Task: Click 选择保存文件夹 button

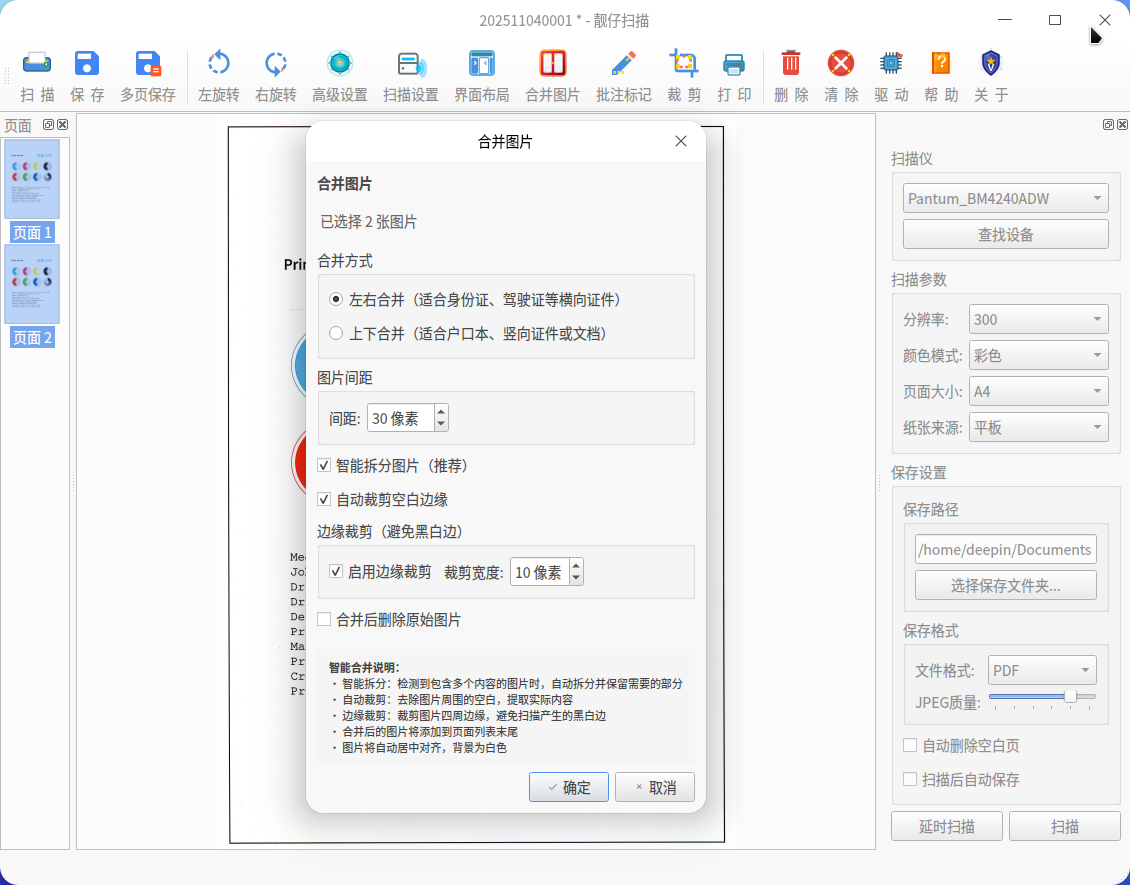Action: tap(1005, 585)
